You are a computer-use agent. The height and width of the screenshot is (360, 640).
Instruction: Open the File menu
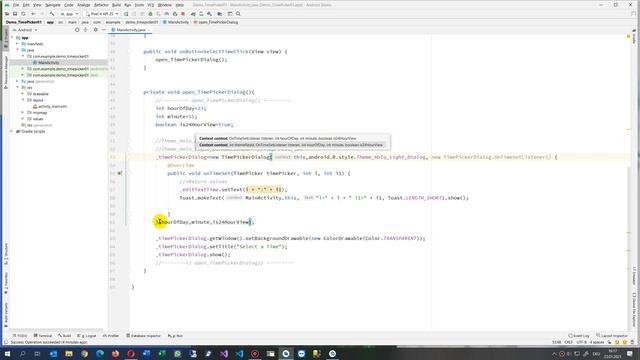[x=16, y=5]
